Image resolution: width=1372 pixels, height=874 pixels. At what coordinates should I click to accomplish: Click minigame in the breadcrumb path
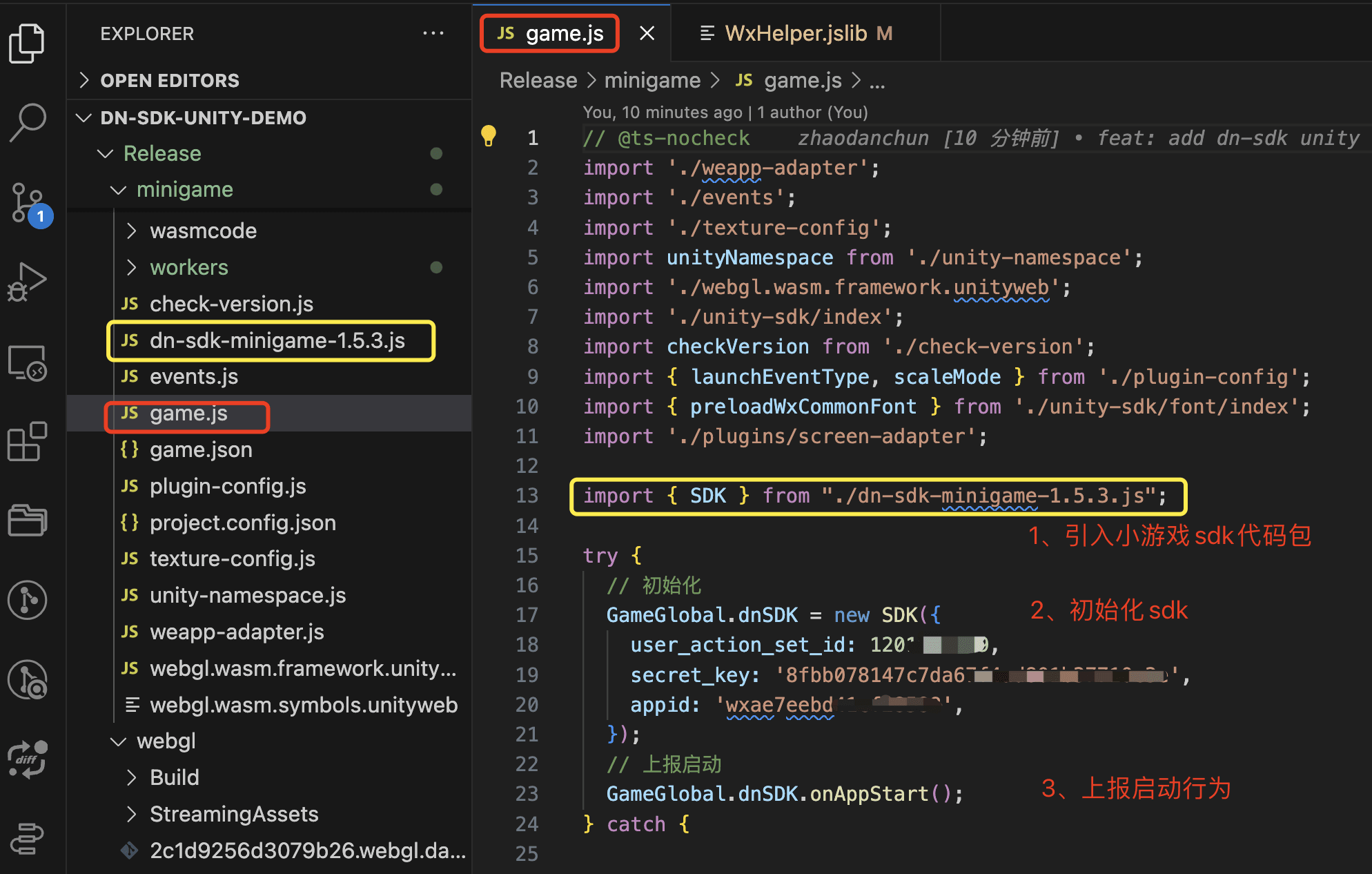pyautogui.click(x=652, y=81)
